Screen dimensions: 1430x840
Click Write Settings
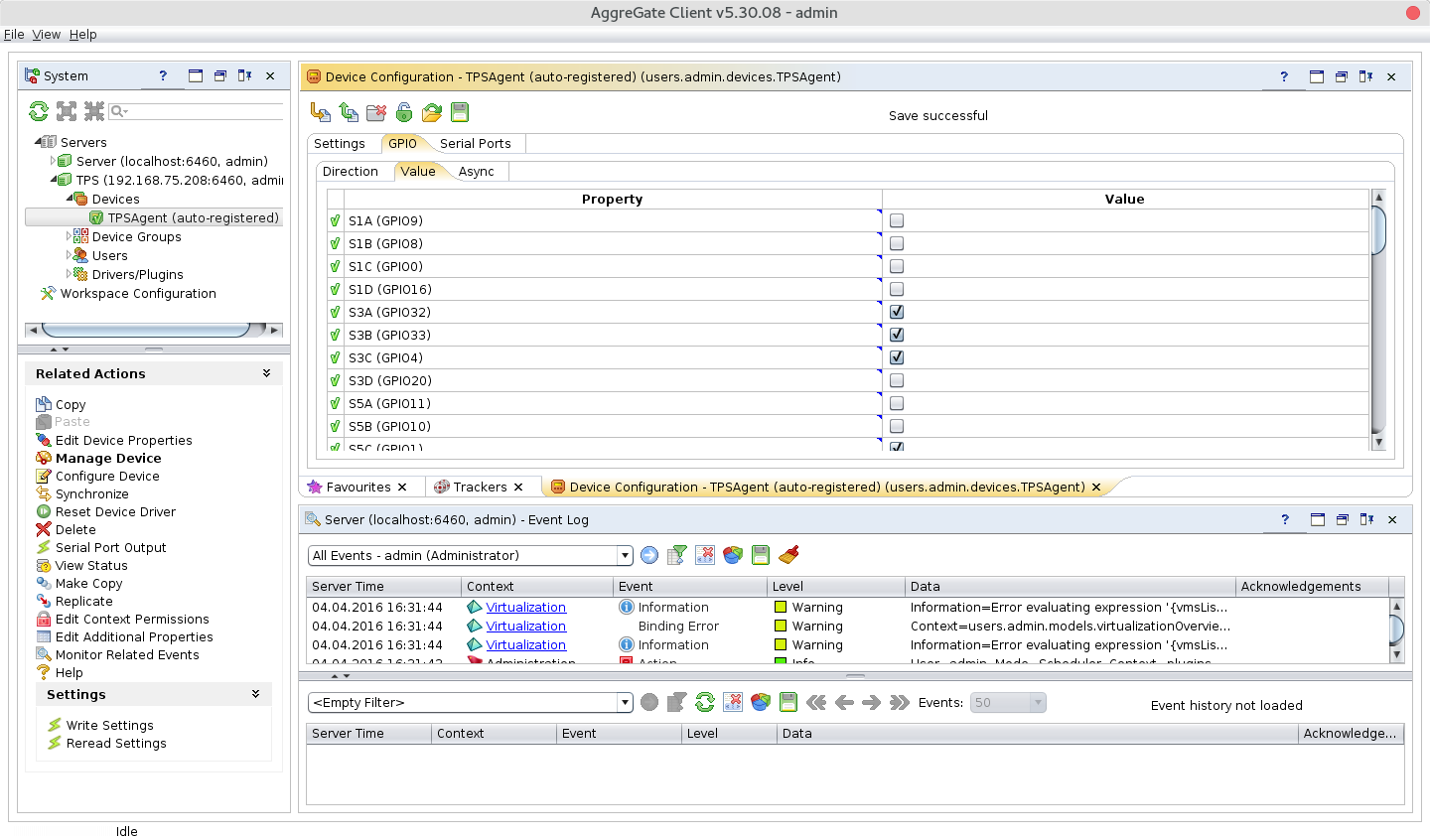click(110, 725)
